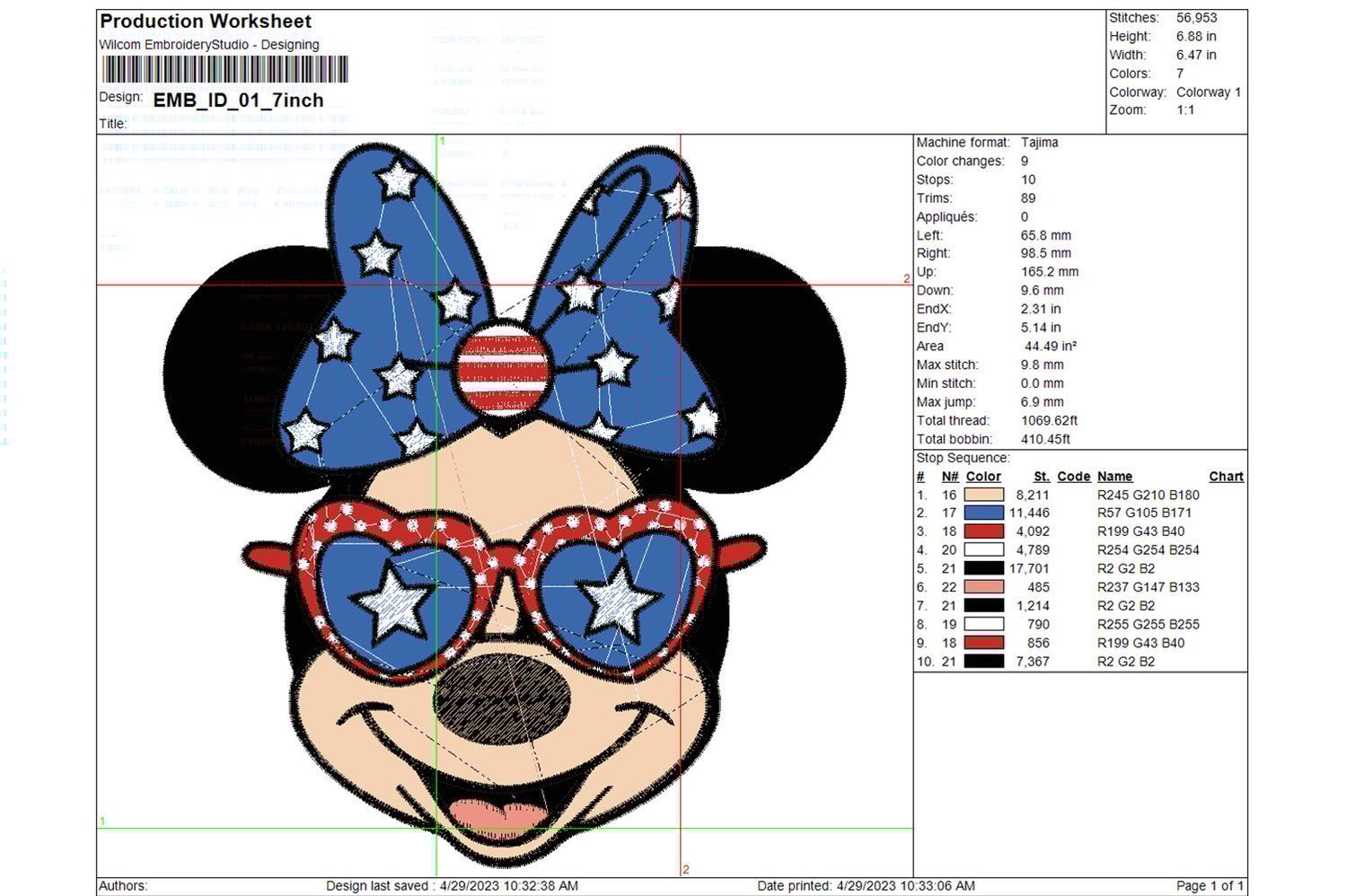Select the stitch count '485'
Screen dimensions: 1347x896
[1038, 587]
